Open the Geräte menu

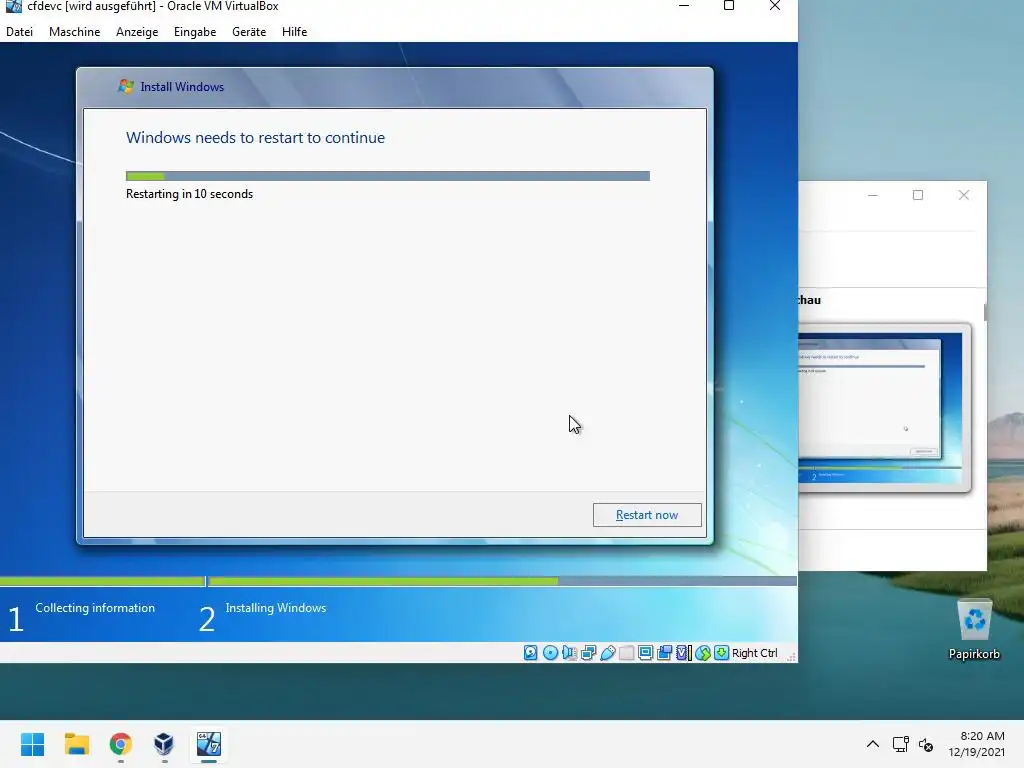tap(249, 31)
